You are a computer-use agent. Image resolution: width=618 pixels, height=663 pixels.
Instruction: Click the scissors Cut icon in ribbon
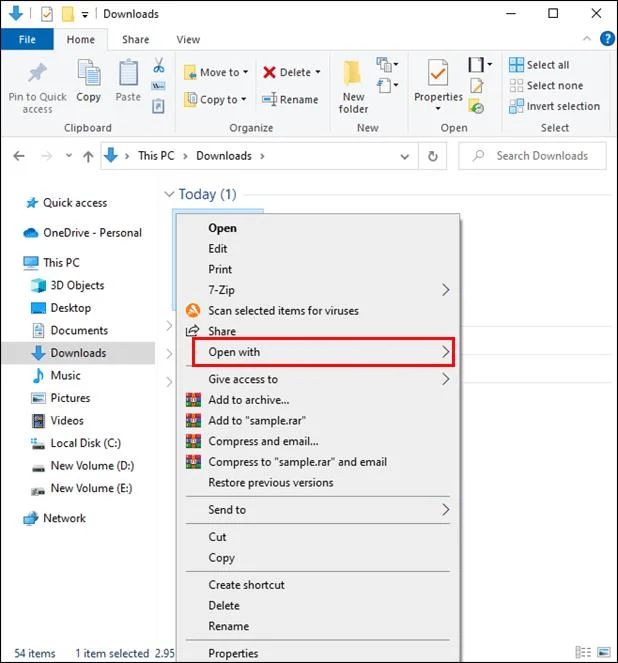click(x=158, y=66)
